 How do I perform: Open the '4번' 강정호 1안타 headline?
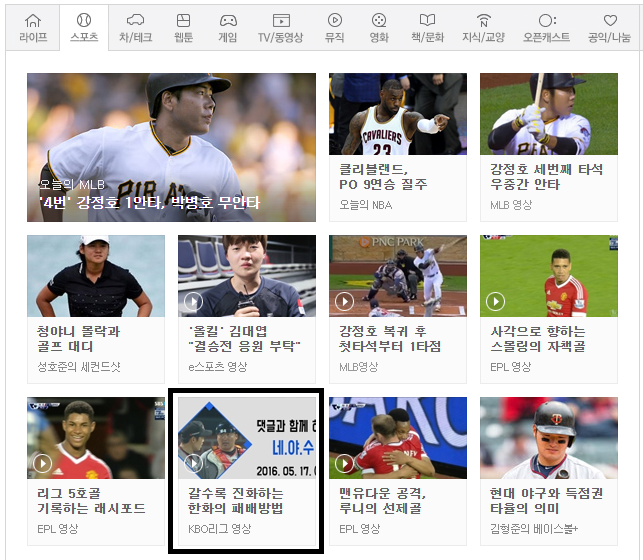[149, 203]
